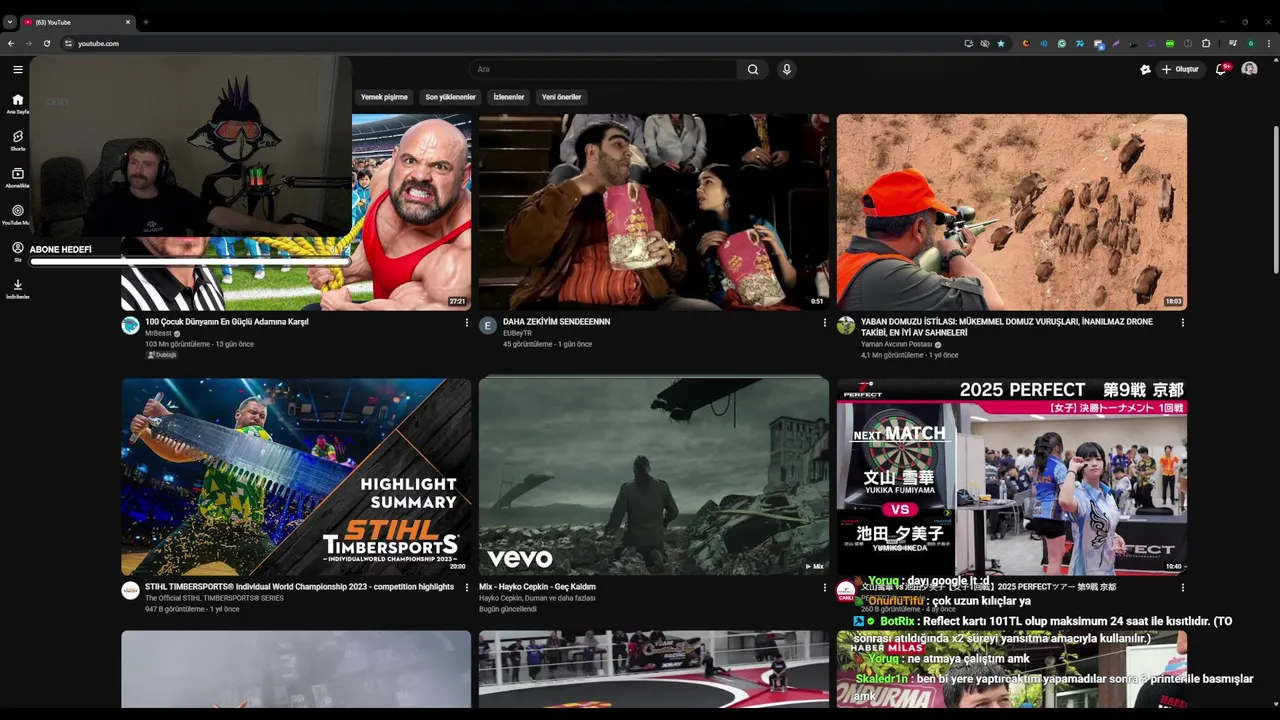Click the Dublajlı badge under MrBeast video
The image size is (1280, 720).
point(162,355)
